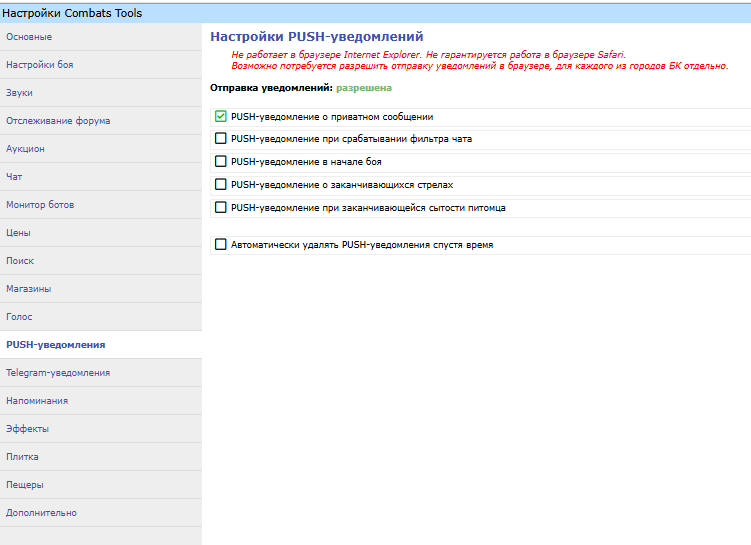Open the Цены sidebar item
This screenshot has height=545, width=751.
19,233
